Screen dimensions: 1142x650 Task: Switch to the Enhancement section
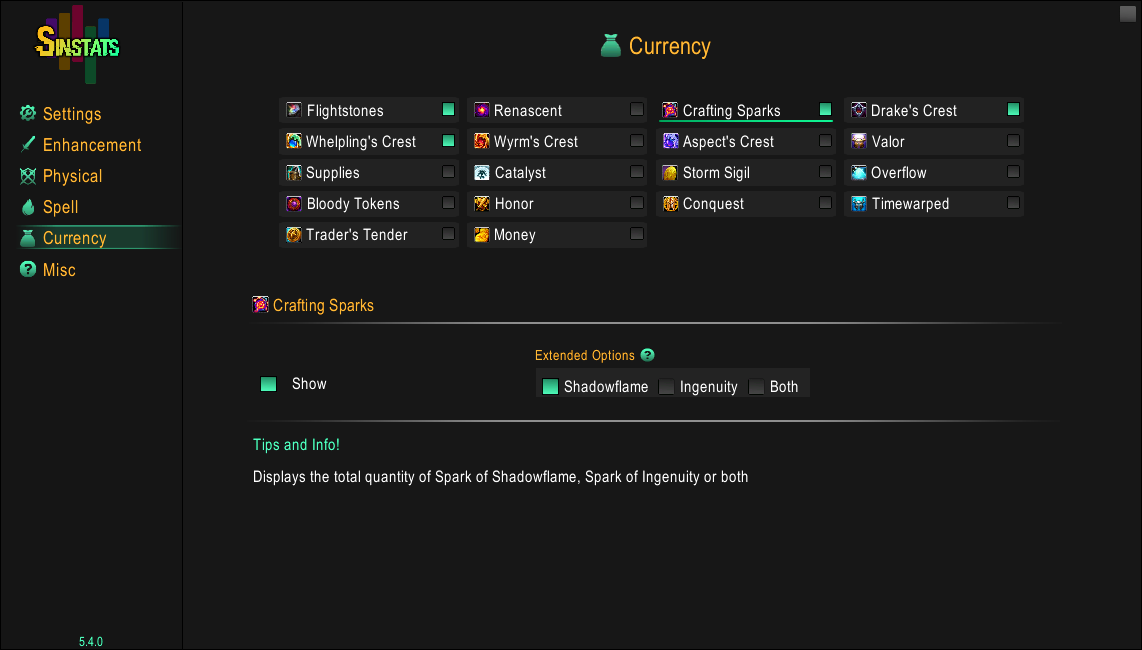point(91,145)
